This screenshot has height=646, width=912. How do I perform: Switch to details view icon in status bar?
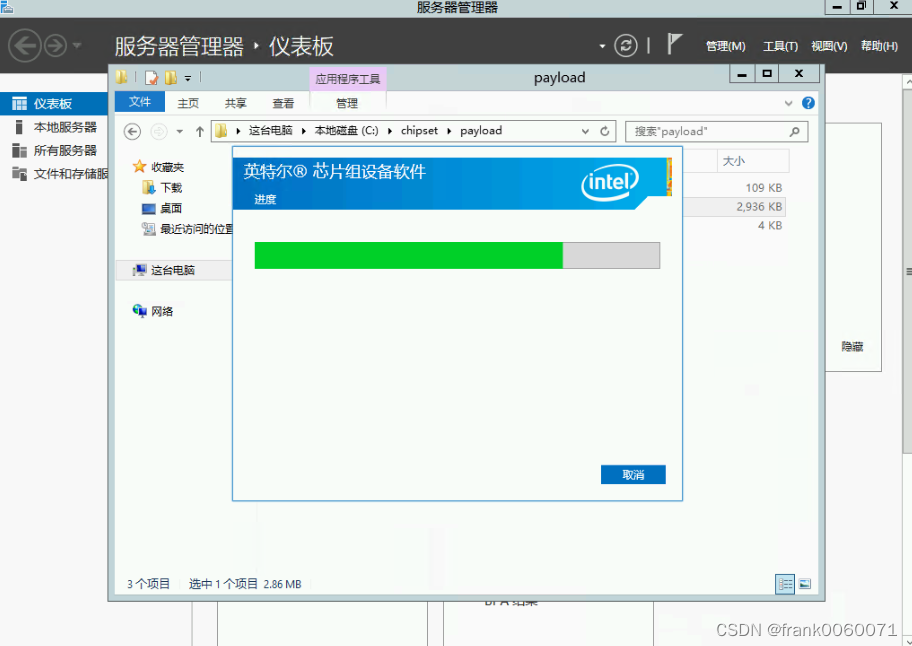(x=785, y=584)
